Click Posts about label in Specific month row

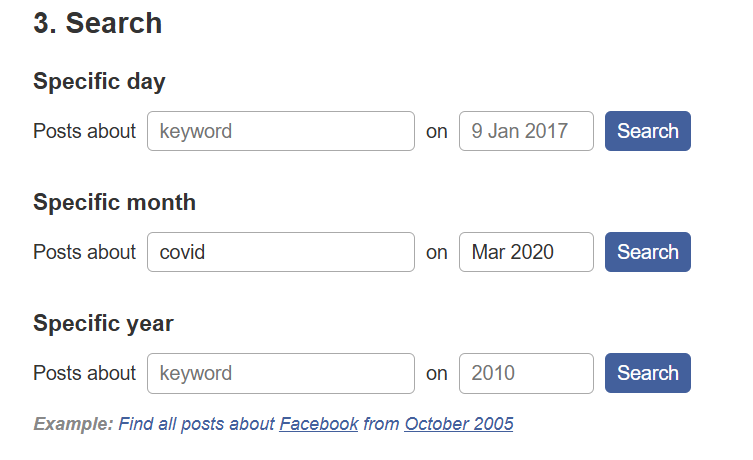tap(84, 252)
